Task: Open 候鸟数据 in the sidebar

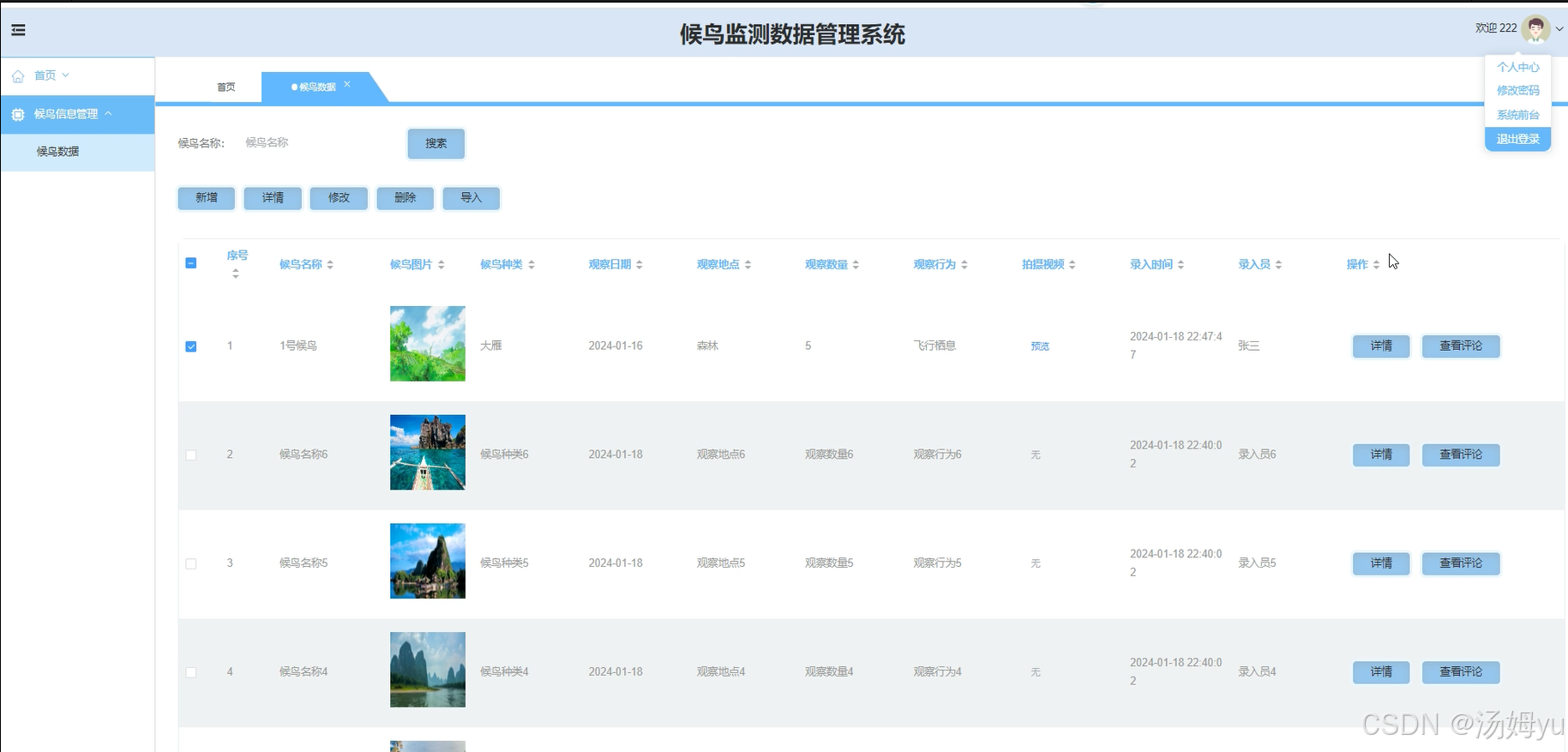Action: point(77,152)
